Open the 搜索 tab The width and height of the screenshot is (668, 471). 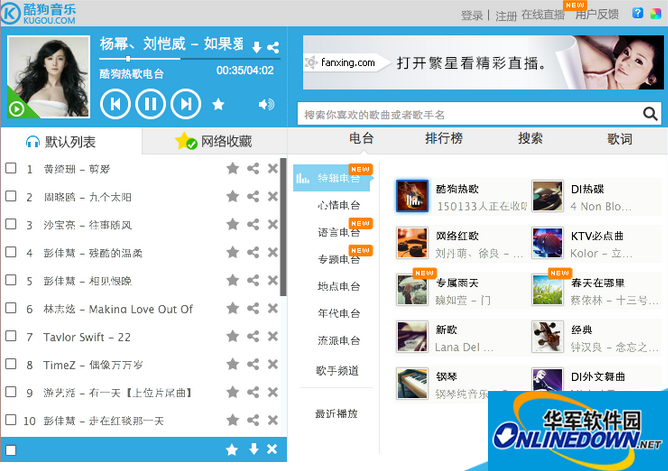tap(530, 138)
